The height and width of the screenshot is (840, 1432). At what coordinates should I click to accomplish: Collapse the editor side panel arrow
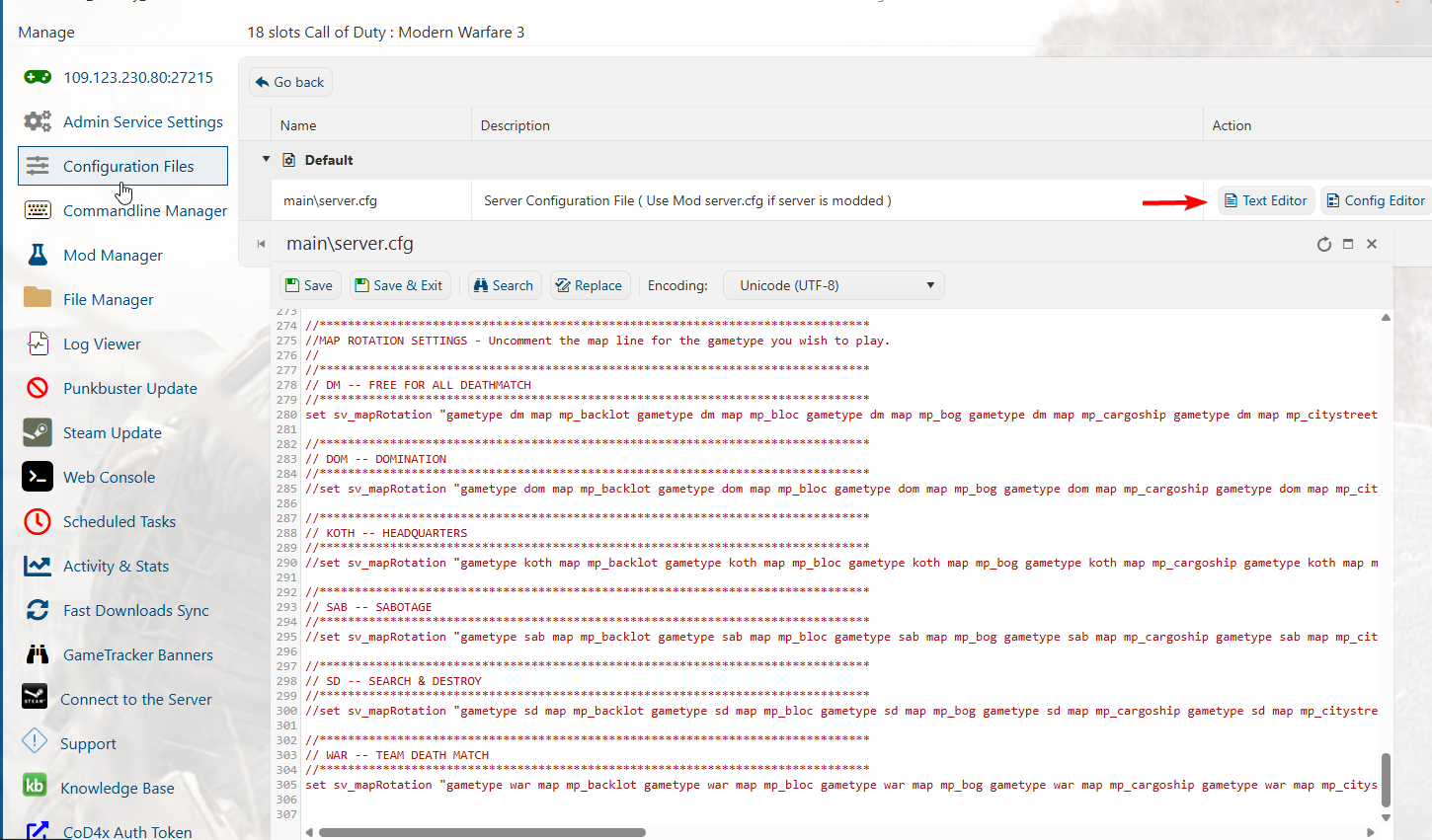[x=261, y=244]
